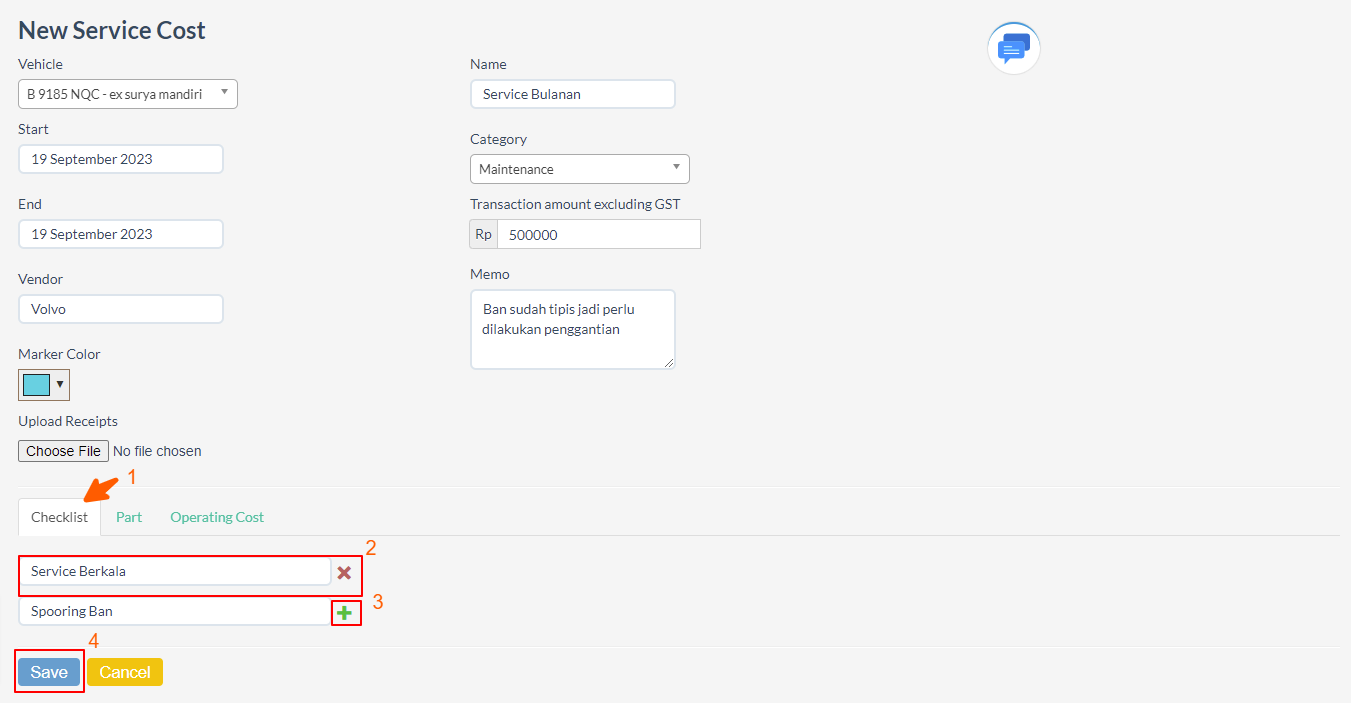
Task: Focus the transaction amount field
Action: coord(598,234)
